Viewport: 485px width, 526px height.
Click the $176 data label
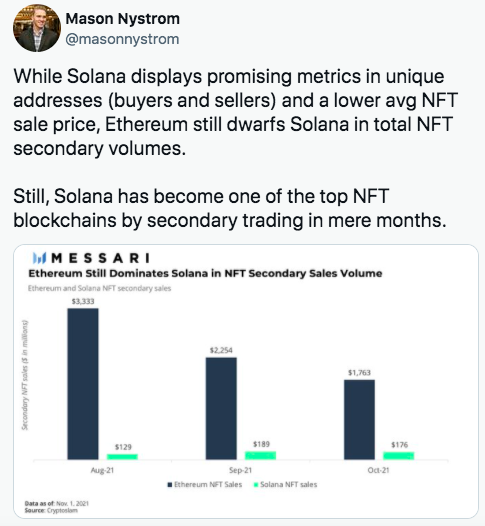[x=399, y=445]
